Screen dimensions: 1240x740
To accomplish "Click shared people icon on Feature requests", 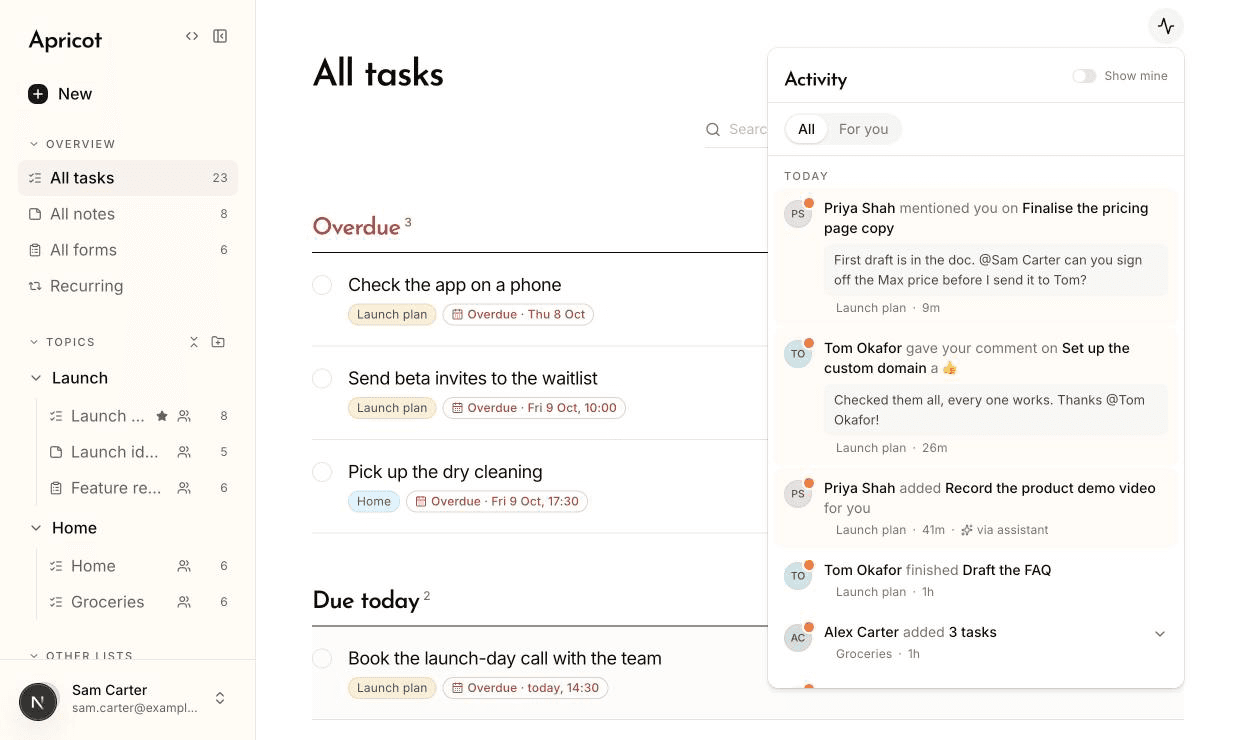I will tap(184, 488).
